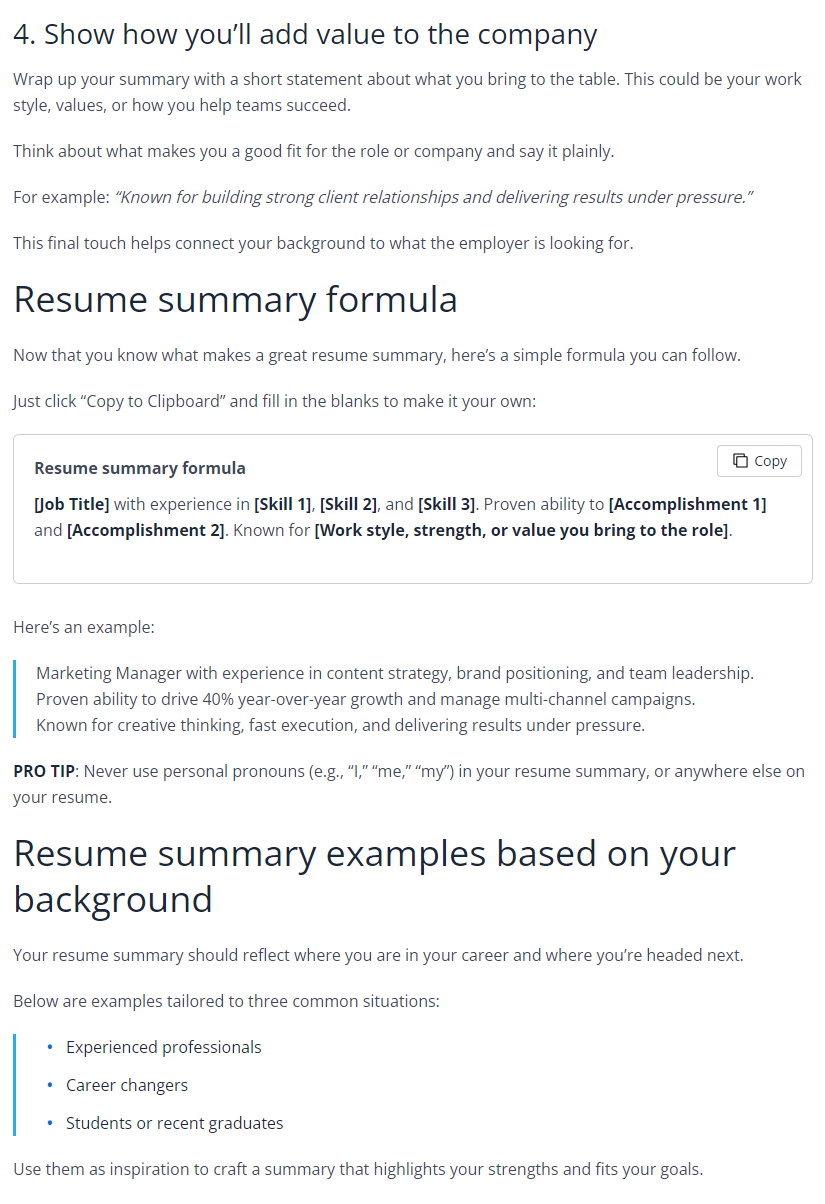Click the italic quote about client relationships
This screenshot has height=1204, width=825.
tap(435, 197)
